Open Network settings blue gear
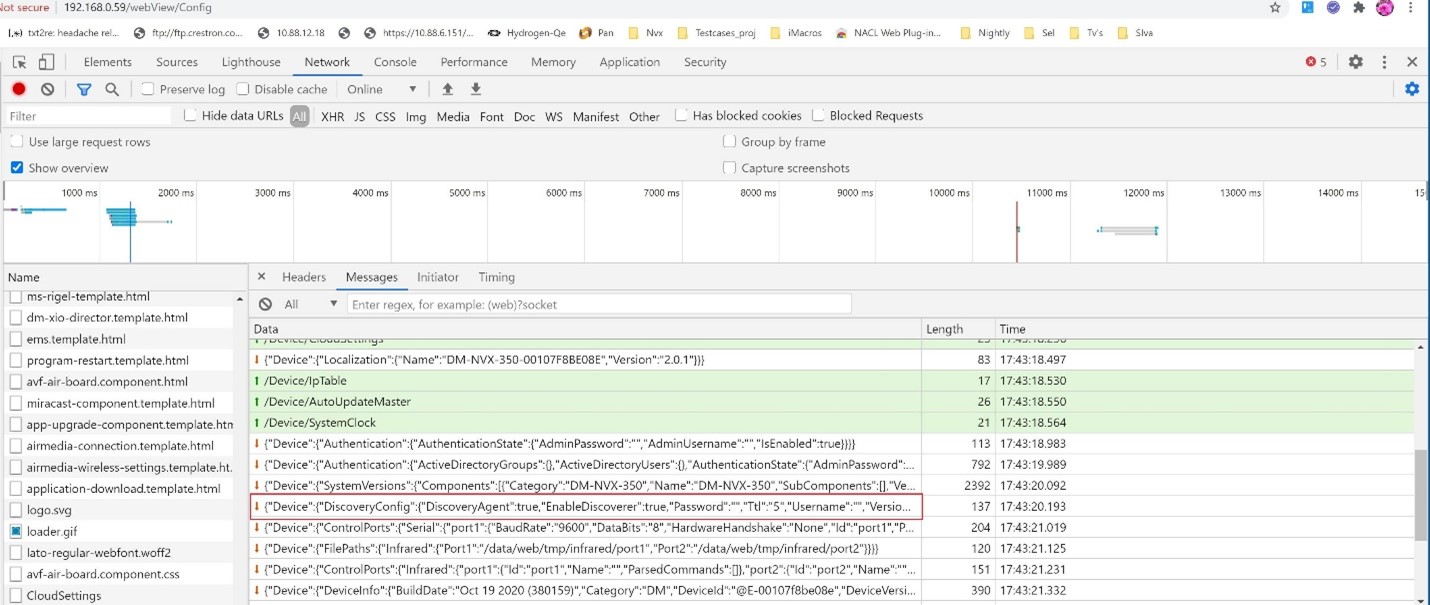Screen dimensions: 1430x605 1412,89
